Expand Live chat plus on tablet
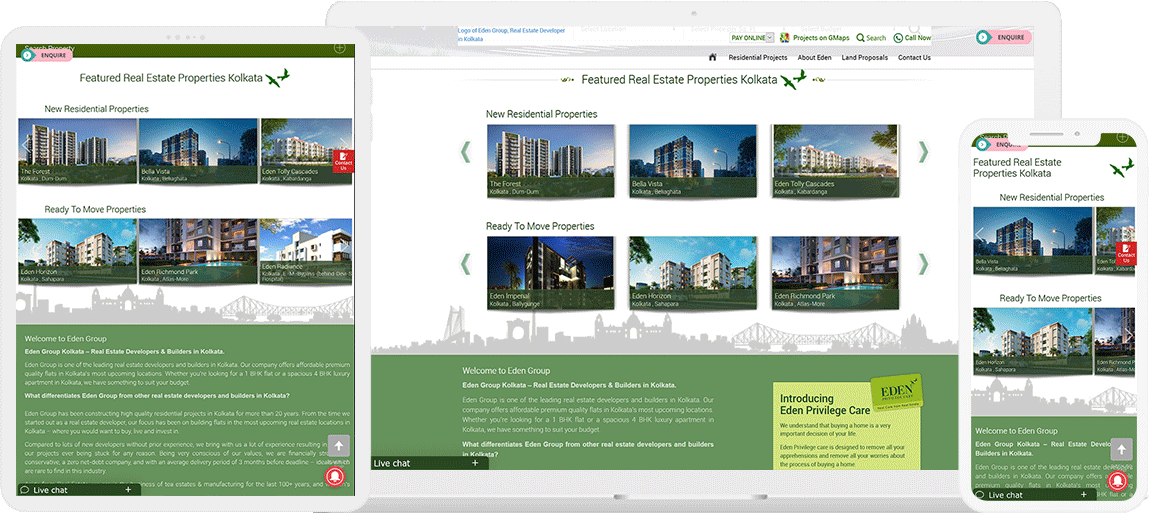 [128, 489]
